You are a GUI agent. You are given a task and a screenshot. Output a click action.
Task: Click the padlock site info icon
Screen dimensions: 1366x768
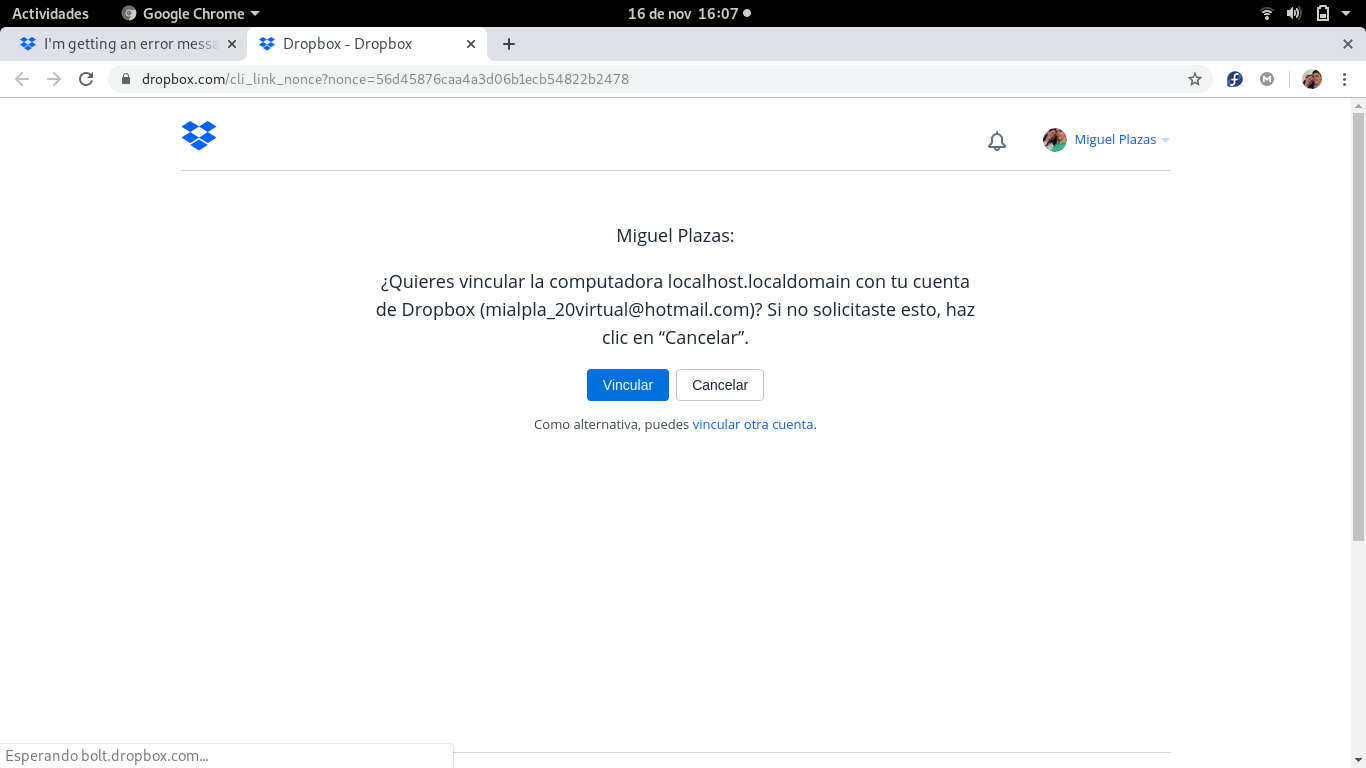tap(126, 79)
